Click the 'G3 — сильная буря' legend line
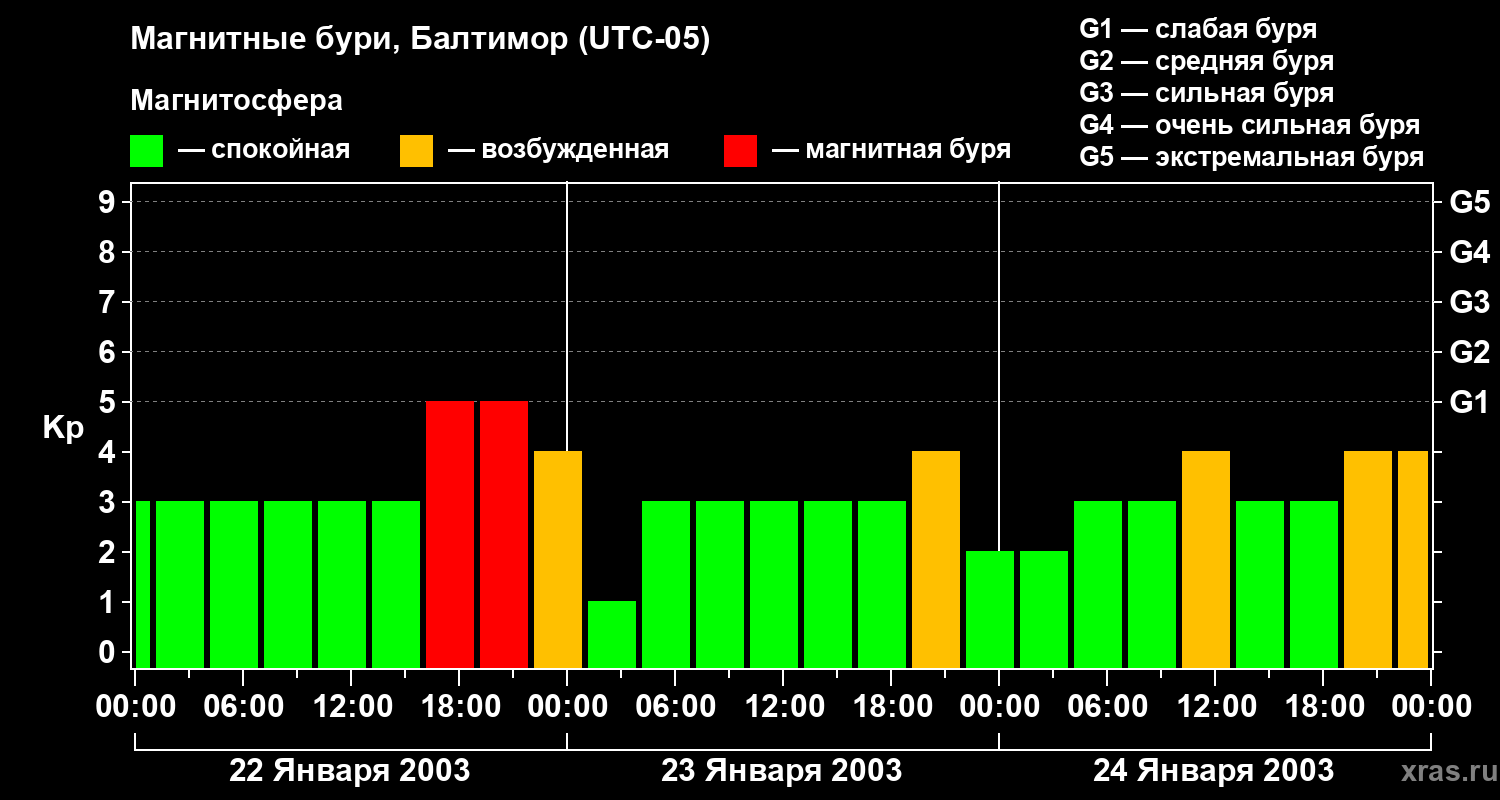Viewport: 1500px width, 800px height. point(1206,93)
